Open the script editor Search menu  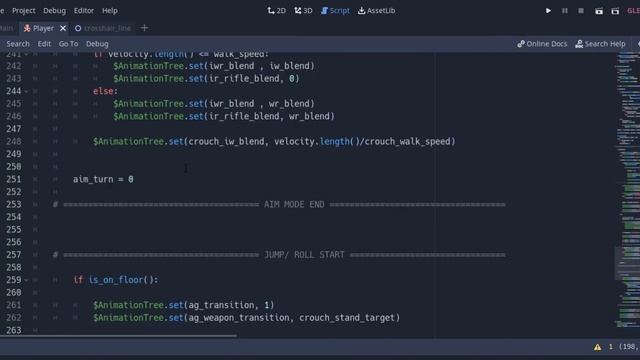(x=18, y=44)
